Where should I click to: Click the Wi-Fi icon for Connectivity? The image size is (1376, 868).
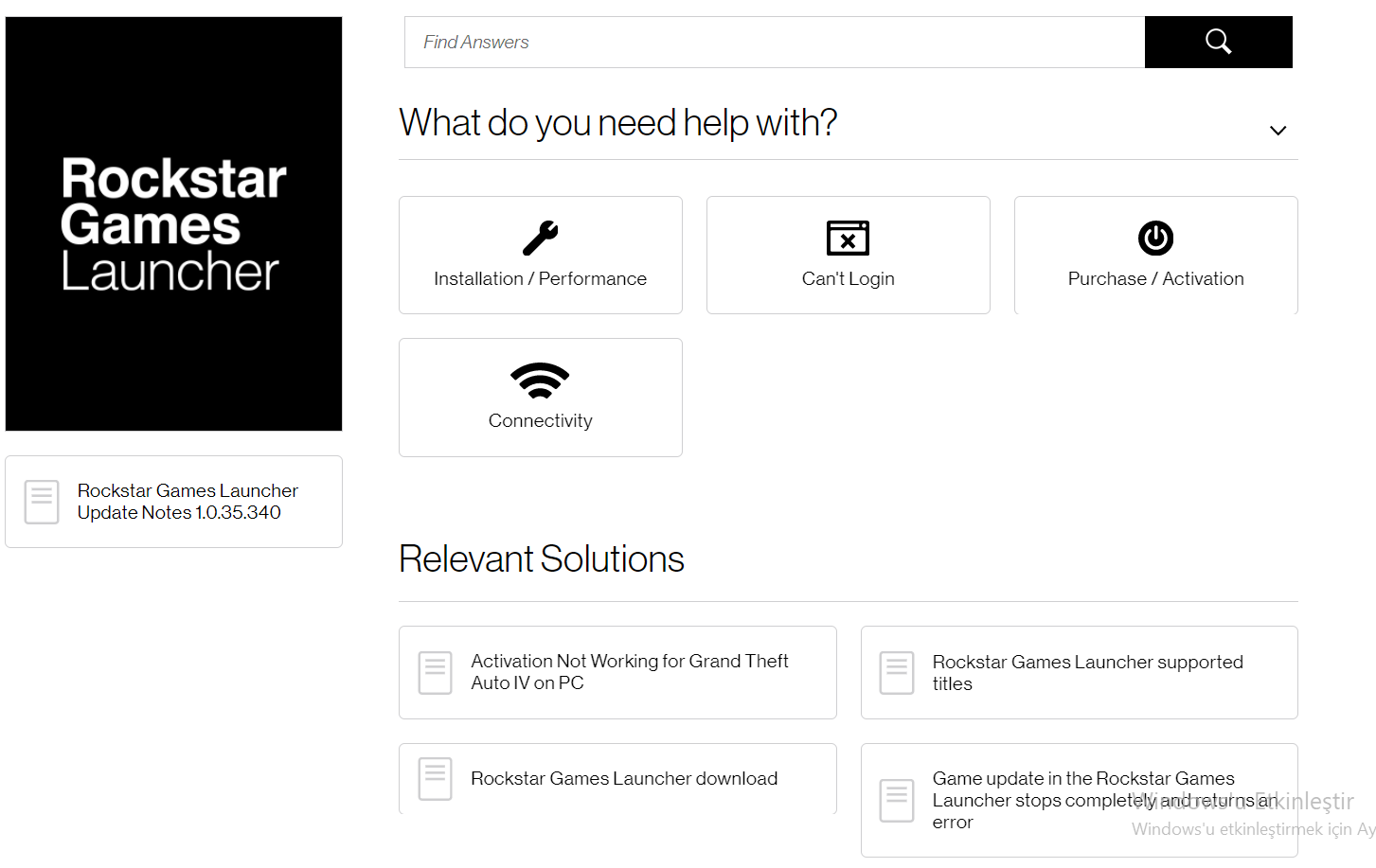pos(540,381)
